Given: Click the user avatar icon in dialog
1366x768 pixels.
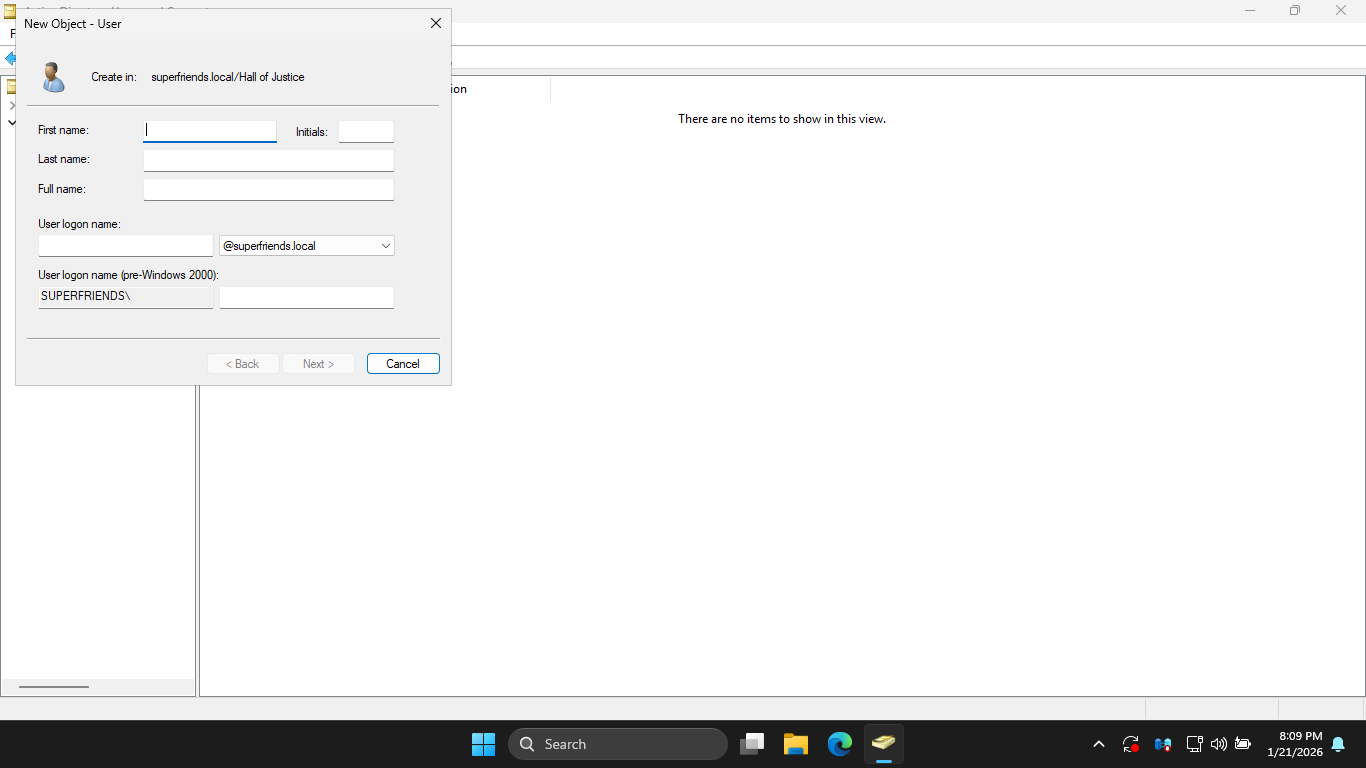Looking at the screenshot, I should (x=53, y=77).
